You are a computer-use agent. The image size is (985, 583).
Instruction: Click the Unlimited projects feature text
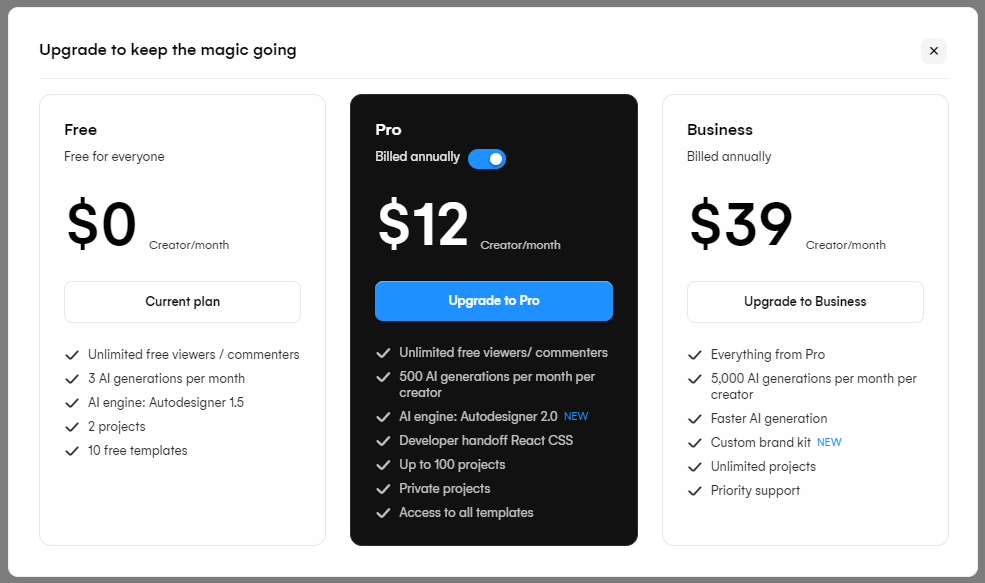coord(763,467)
